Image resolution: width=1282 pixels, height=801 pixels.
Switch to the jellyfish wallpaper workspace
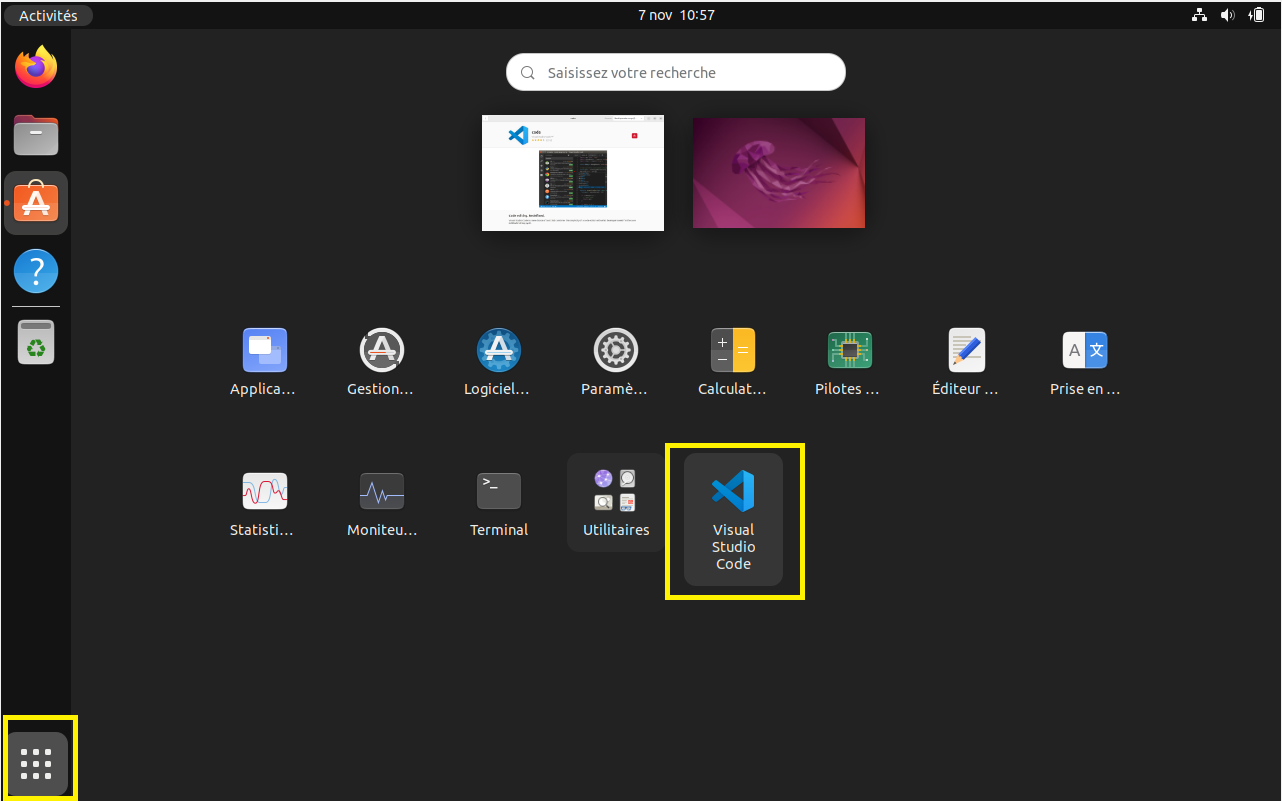[x=778, y=173]
